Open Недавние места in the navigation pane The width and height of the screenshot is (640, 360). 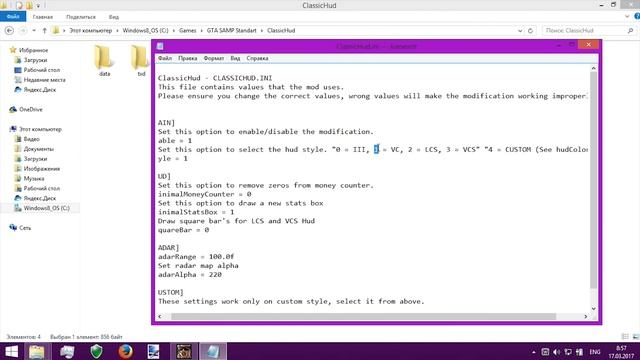(x=44, y=80)
